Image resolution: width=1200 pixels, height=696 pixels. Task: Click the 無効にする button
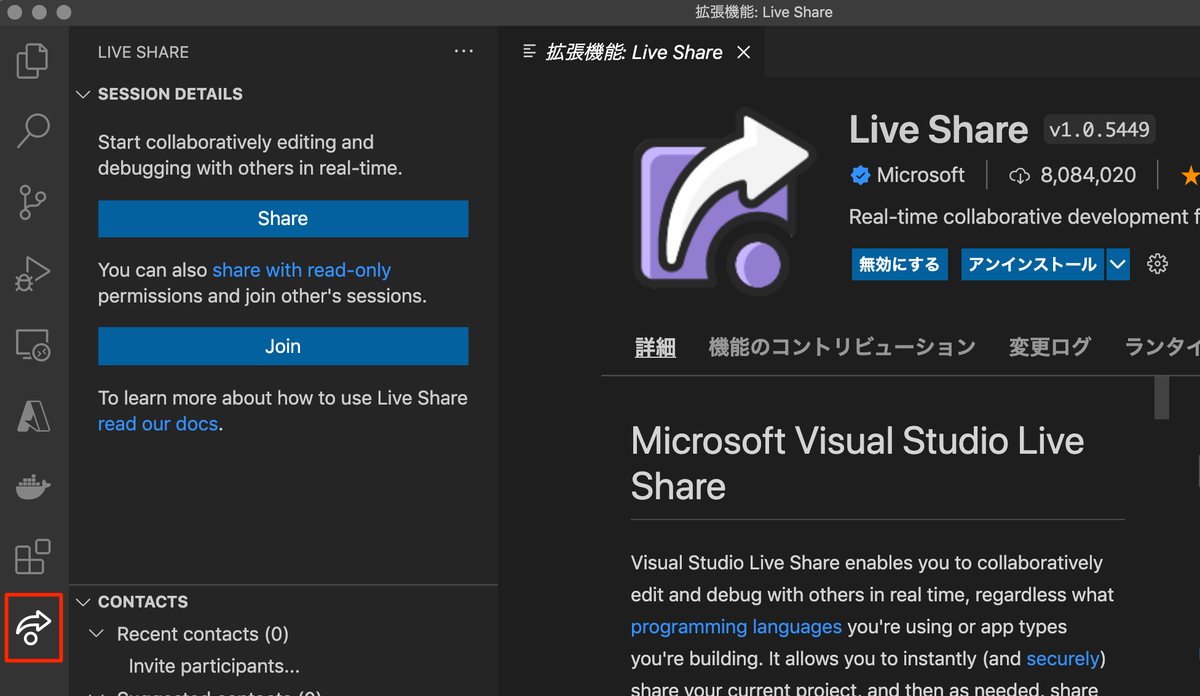click(900, 264)
